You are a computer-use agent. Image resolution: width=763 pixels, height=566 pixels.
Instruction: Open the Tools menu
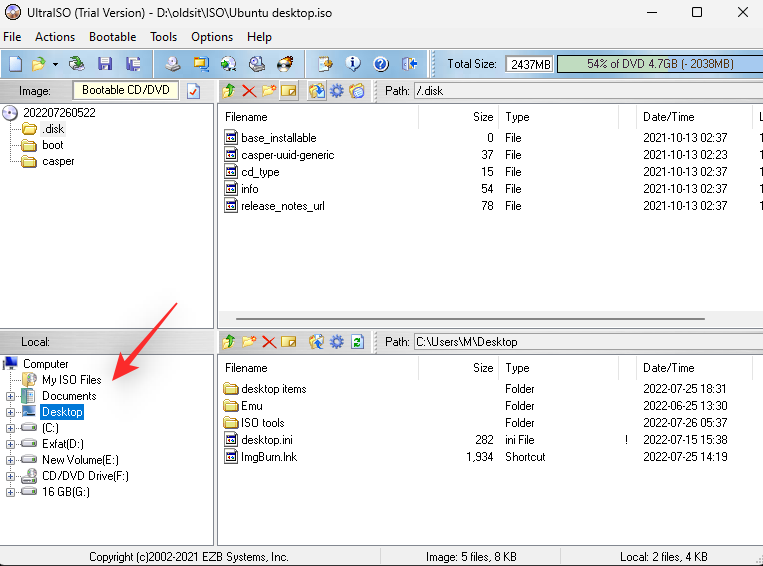pos(164,37)
